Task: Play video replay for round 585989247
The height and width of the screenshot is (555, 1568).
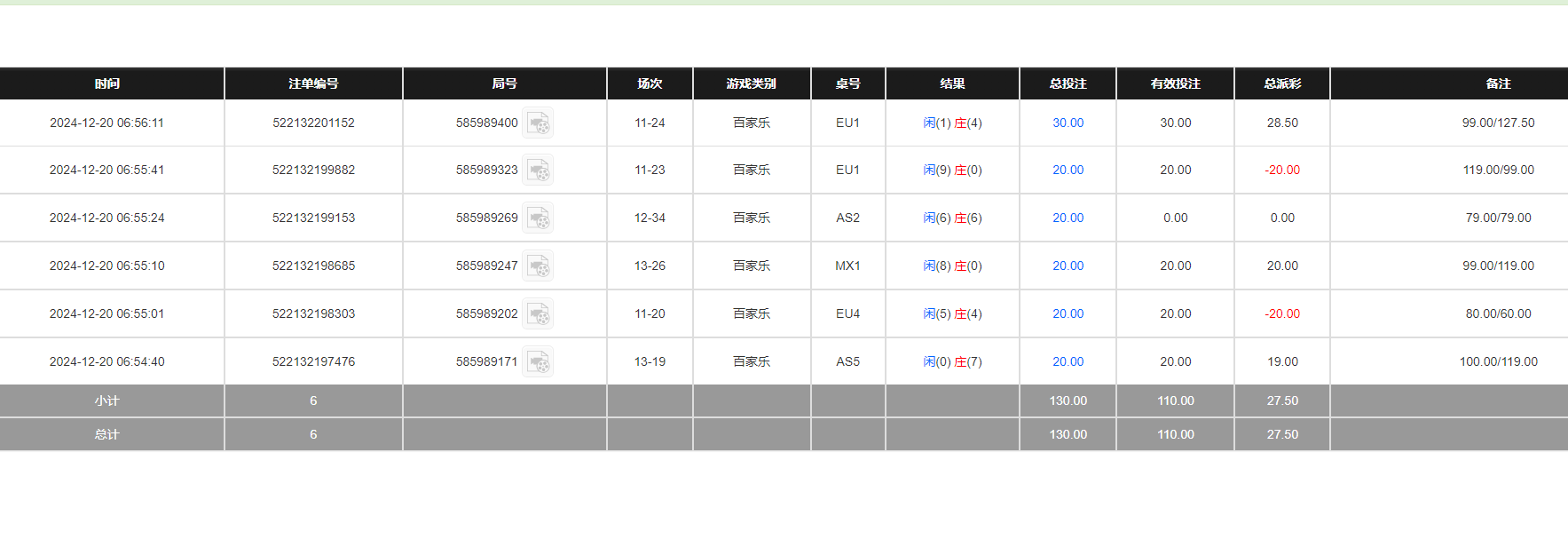Action: coord(538,266)
